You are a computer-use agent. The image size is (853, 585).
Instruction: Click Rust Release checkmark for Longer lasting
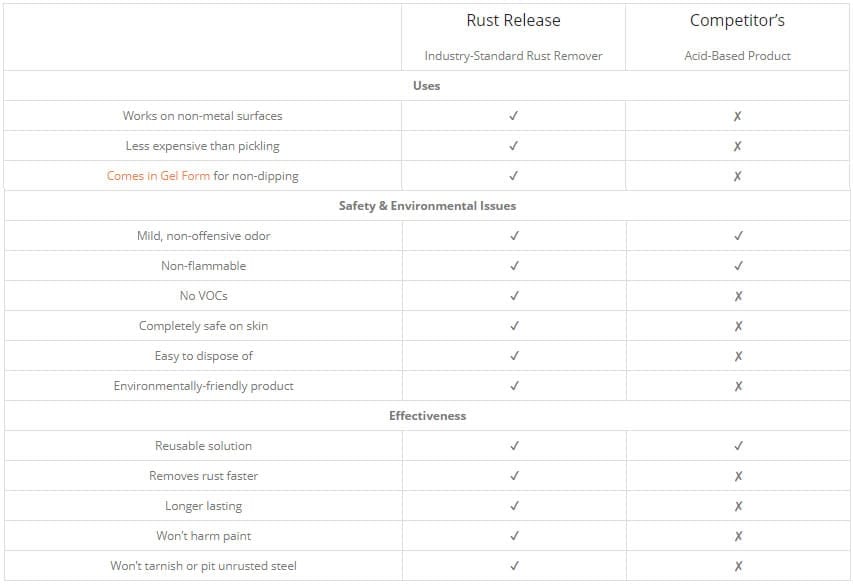pos(515,506)
